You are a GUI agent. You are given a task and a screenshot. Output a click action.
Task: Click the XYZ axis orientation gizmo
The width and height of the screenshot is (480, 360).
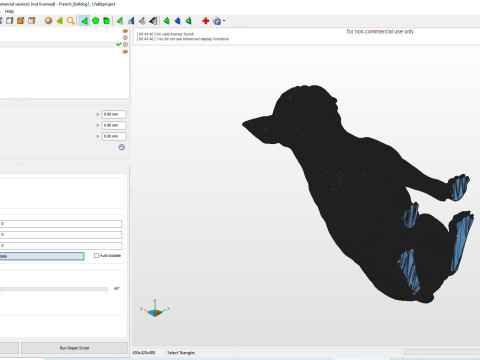155,309
